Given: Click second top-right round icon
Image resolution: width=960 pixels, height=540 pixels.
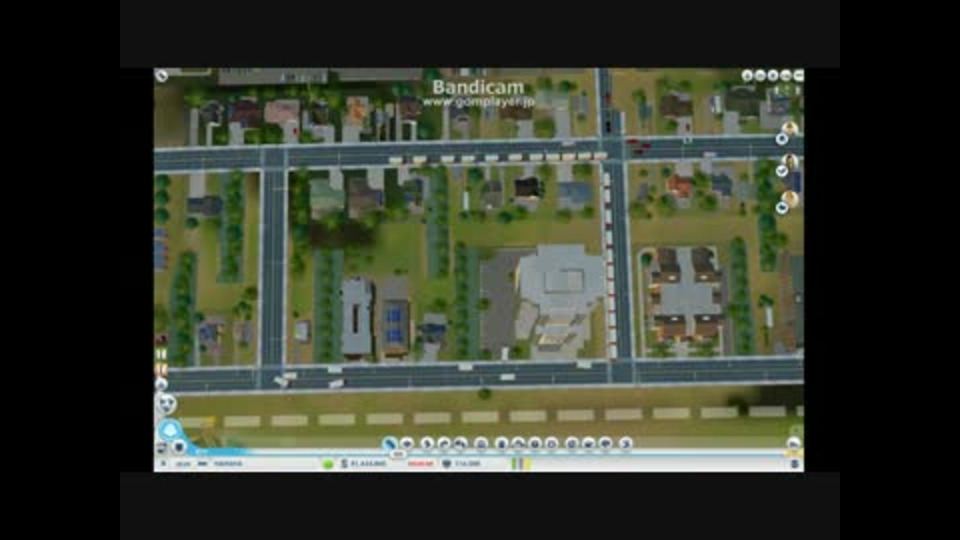Looking at the screenshot, I should click(x=760, y=76).
